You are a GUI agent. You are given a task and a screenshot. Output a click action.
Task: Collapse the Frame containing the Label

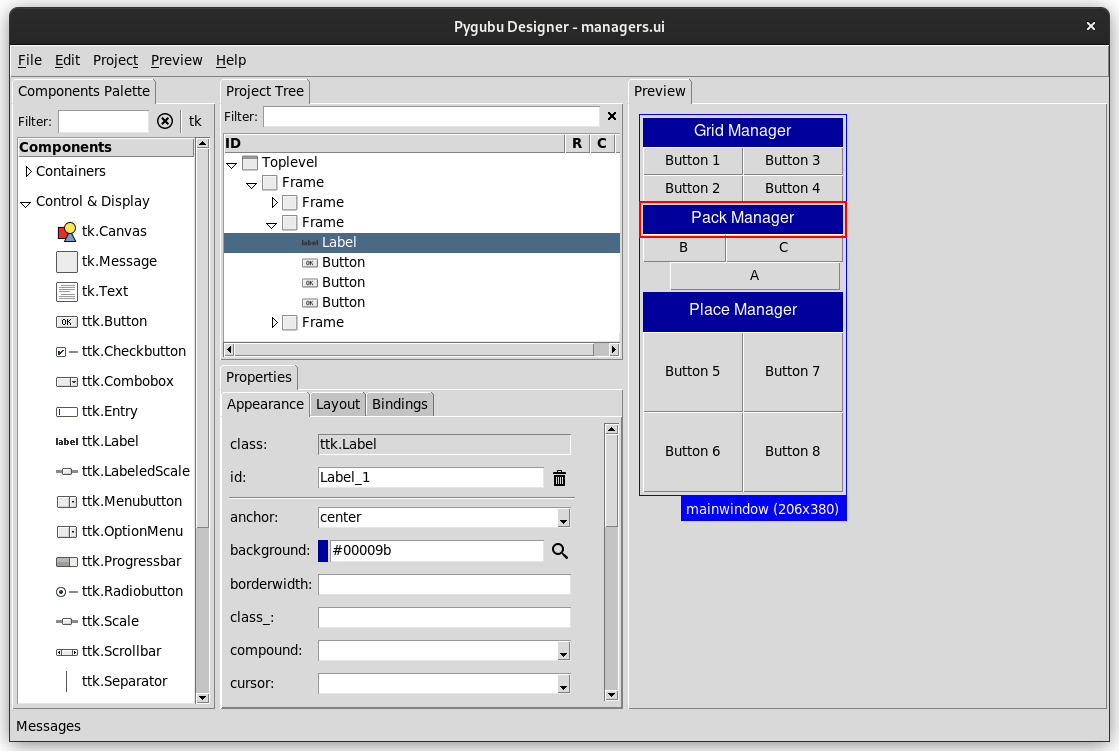point(271,225)
